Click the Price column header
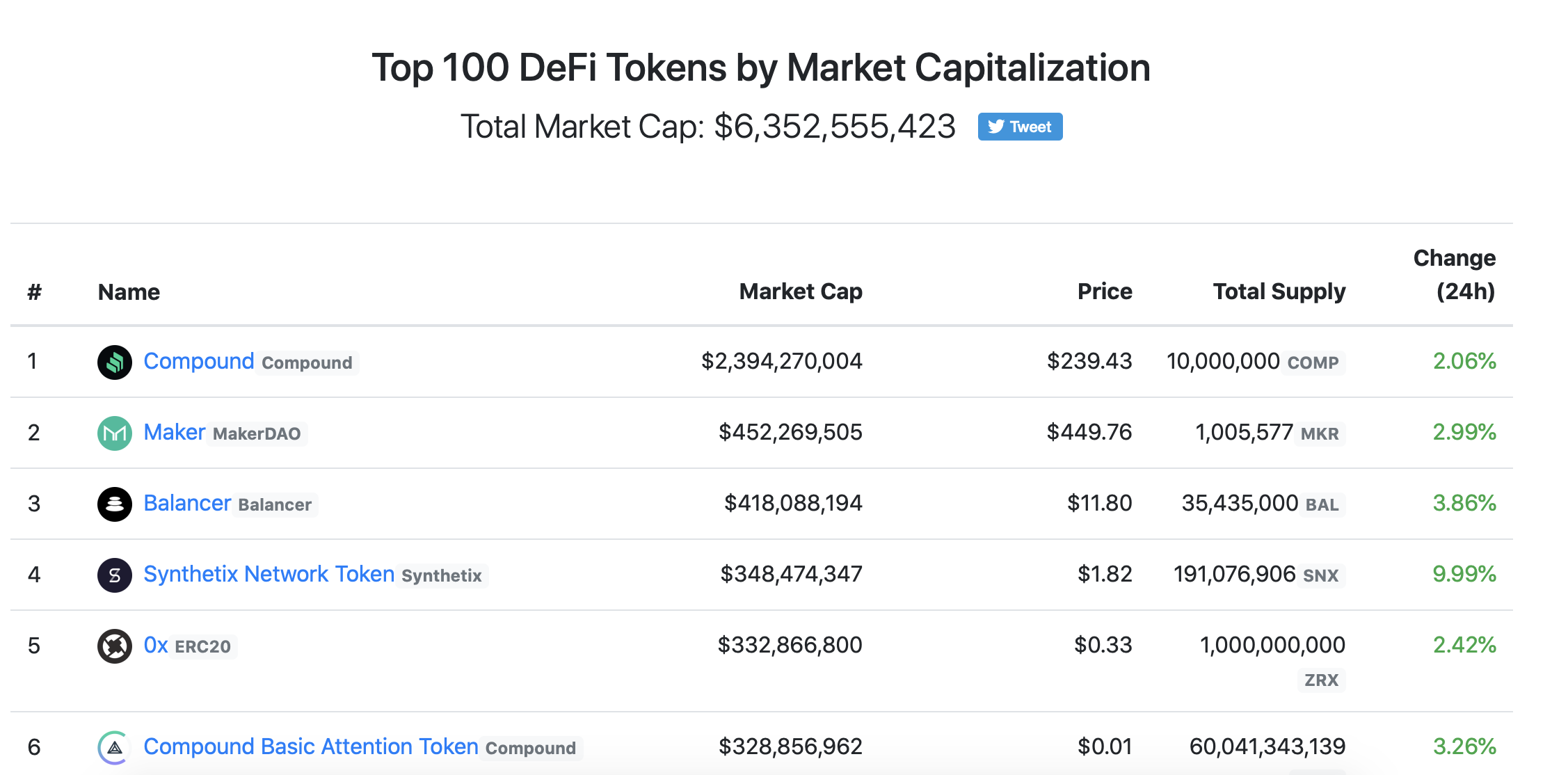This screenshot has height=775, width=1568. point(1105,291)
